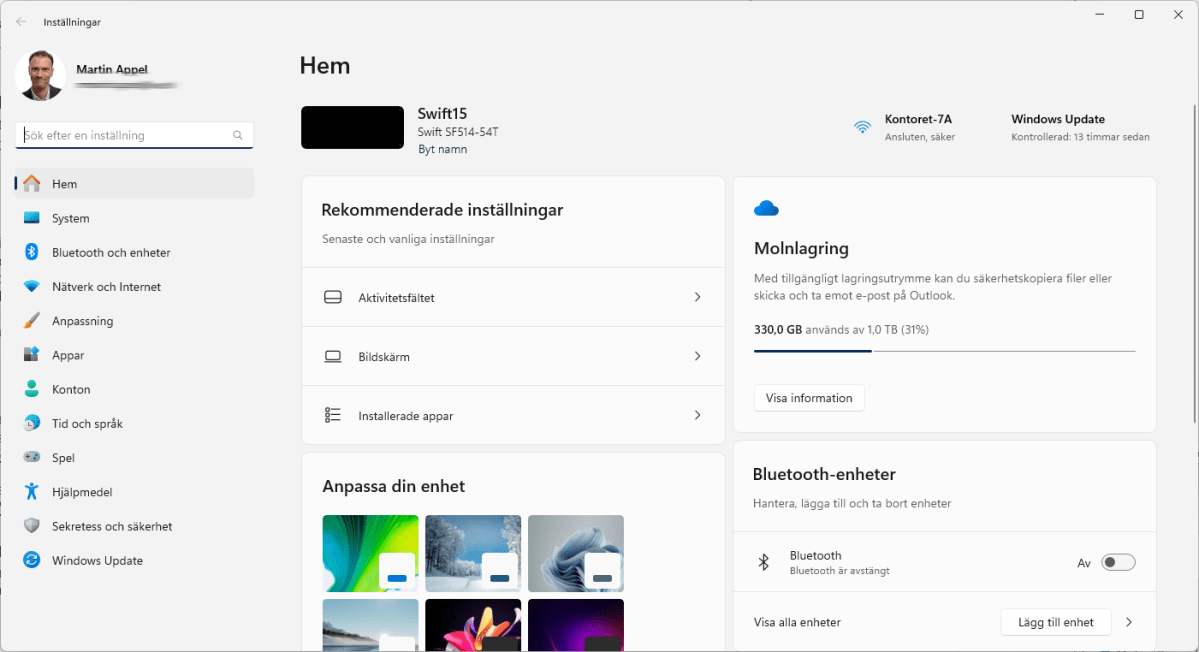Click the cloud storage usage bar
The width and height of the screenshot is (1199, 652).
point(944,350)
